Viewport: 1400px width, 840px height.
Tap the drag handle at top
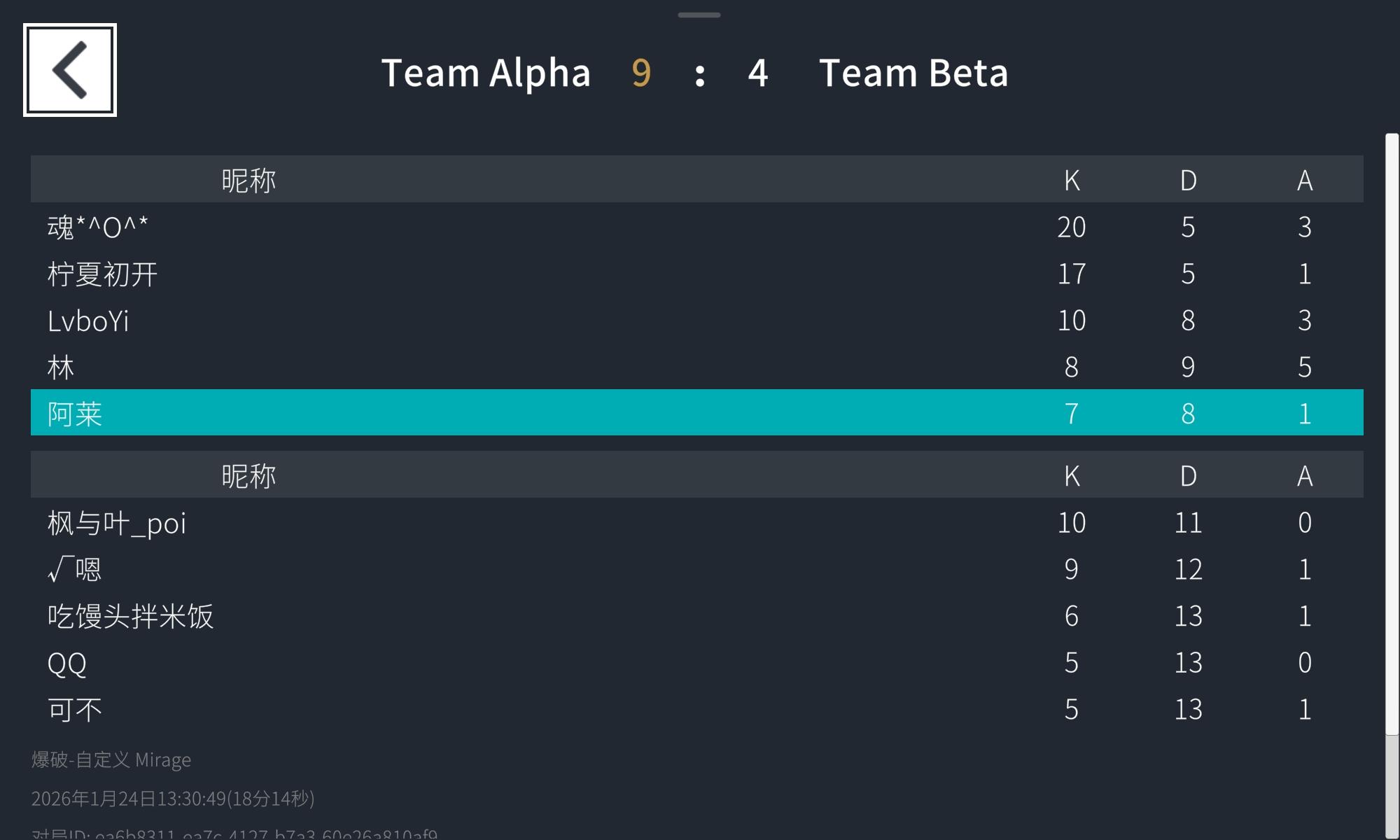[699, 15]
